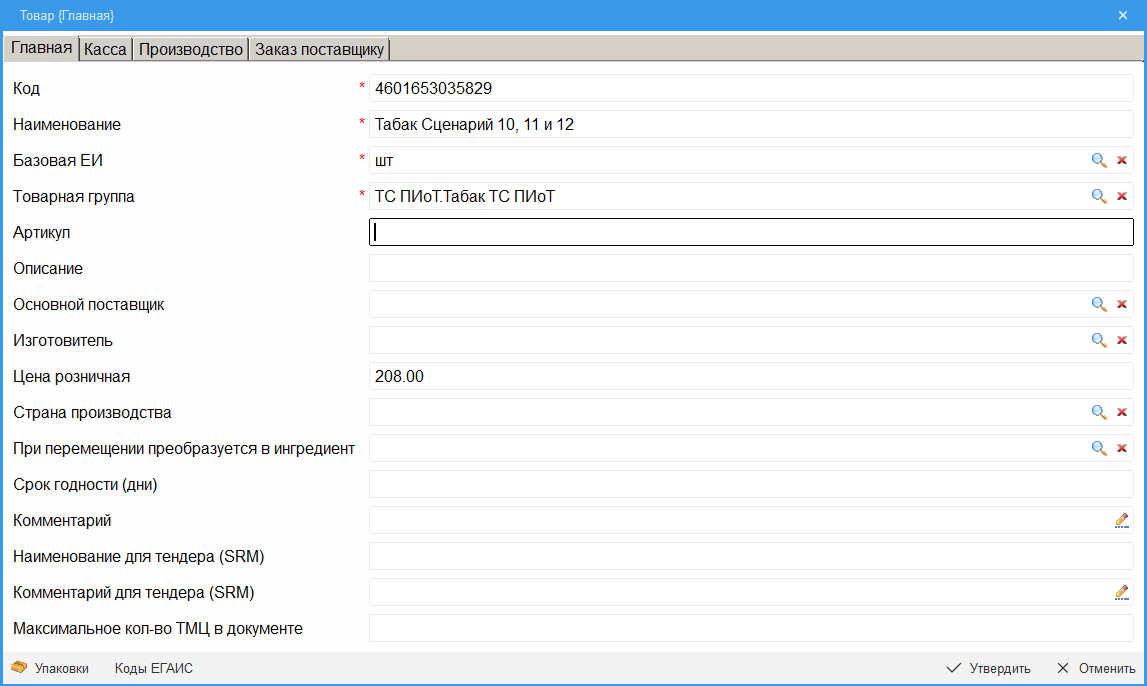Switch to the Касса tab
The height and width of the screenshot is (686, 1147).
(x=105, y=49)
